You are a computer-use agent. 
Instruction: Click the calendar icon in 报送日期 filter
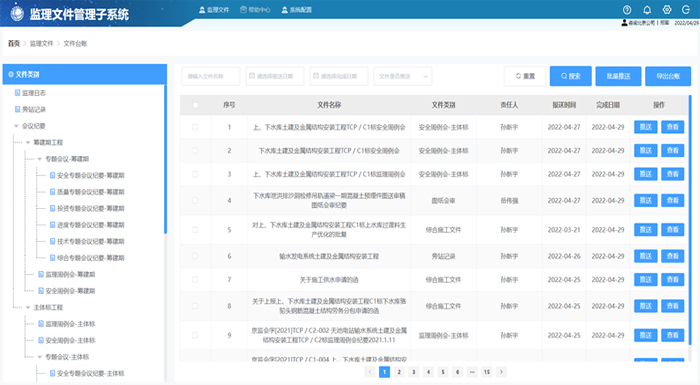pyautogui.click(x=252, y=76)
